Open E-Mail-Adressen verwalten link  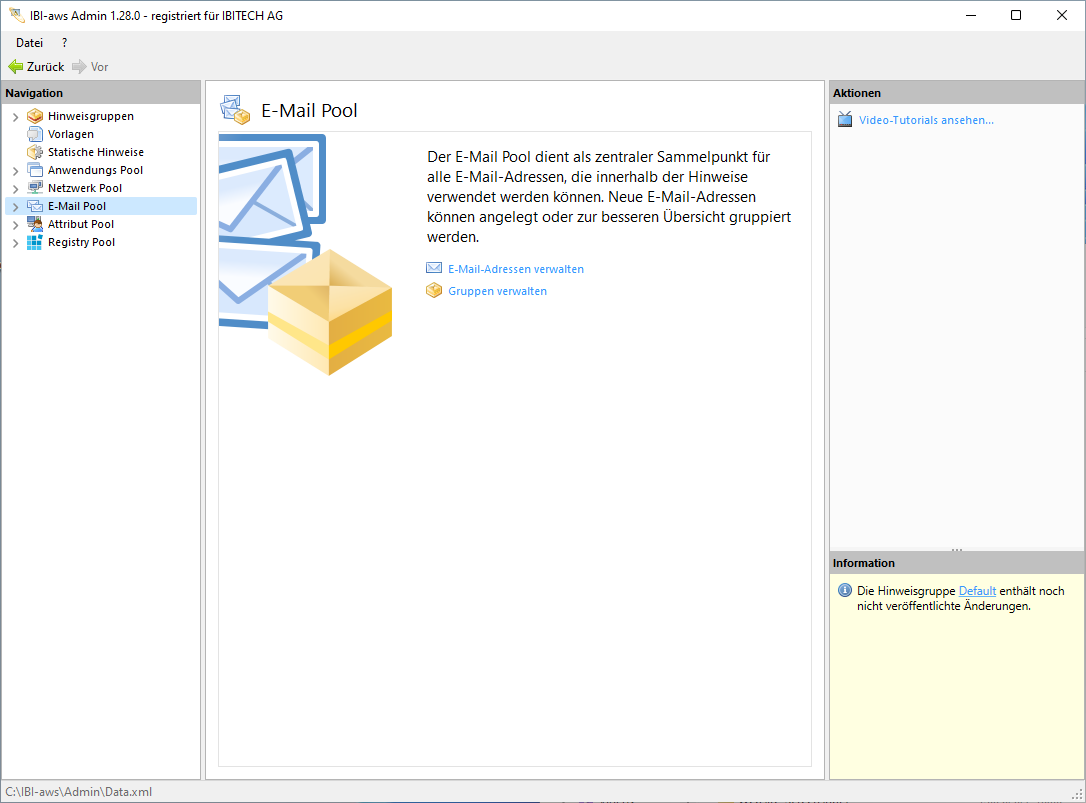(515, 269)
